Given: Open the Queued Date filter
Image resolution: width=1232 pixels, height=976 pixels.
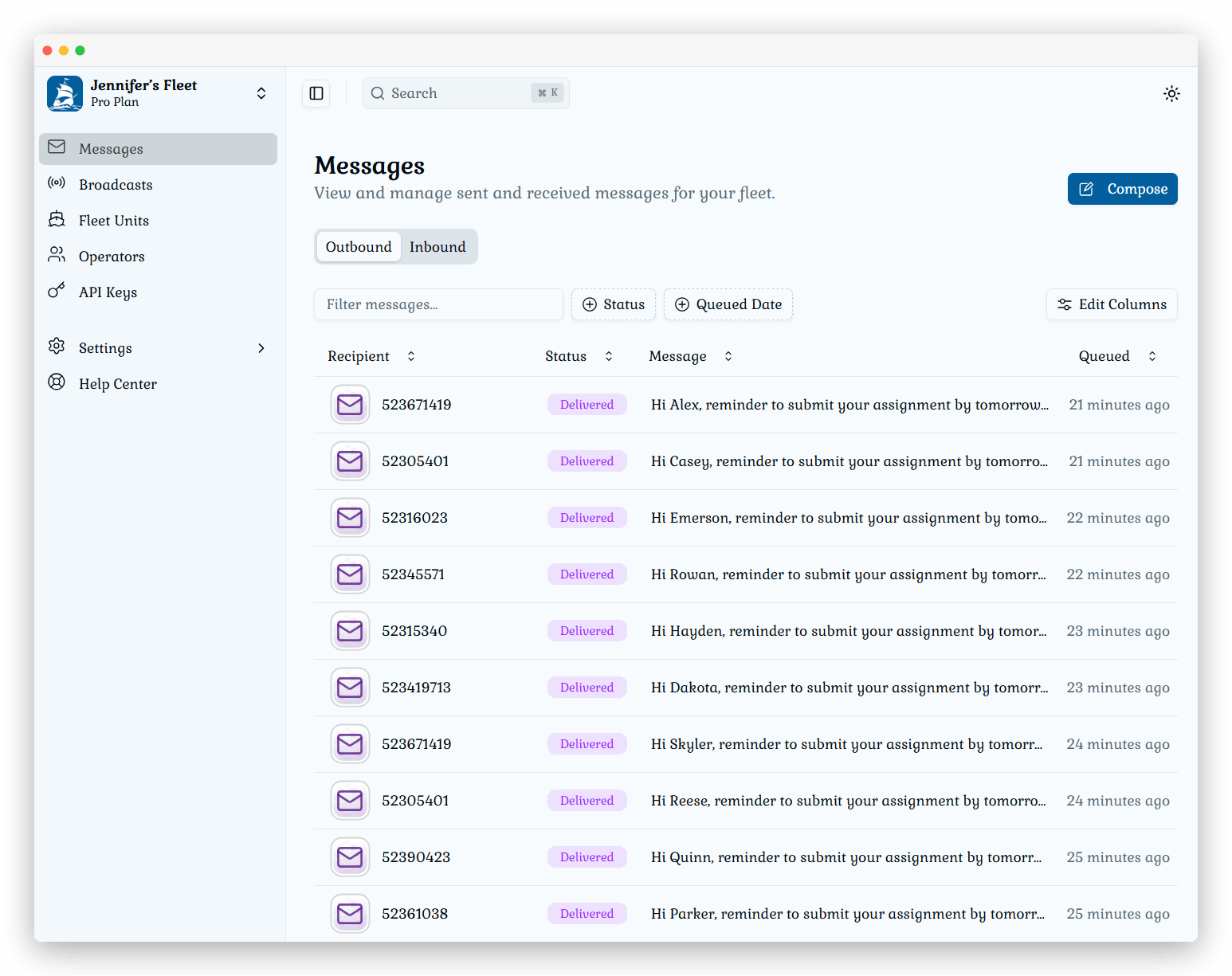Looking at the screenshot, I should pyautogui.click(x=728, y=304).
